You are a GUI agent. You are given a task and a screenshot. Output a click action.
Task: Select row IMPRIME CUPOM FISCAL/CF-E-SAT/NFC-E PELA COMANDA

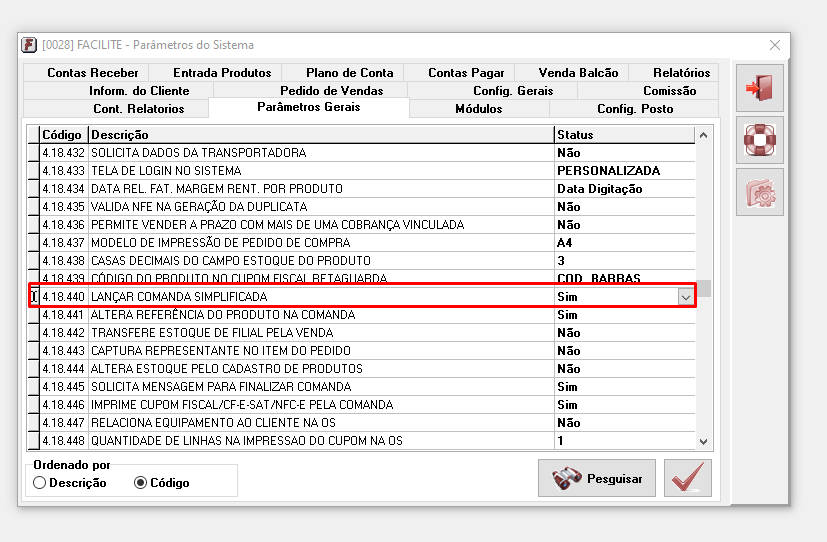[x=361, y=404]
